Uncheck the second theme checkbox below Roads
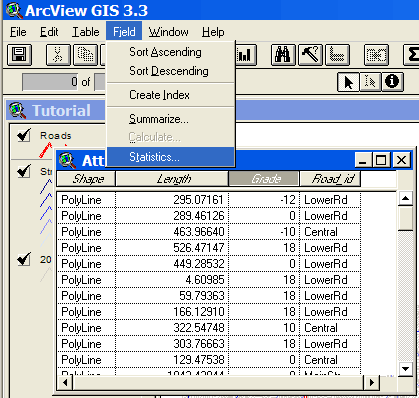The width and height of the screenshot is (419, 398). pyautogui.click(x=24, y=171)
